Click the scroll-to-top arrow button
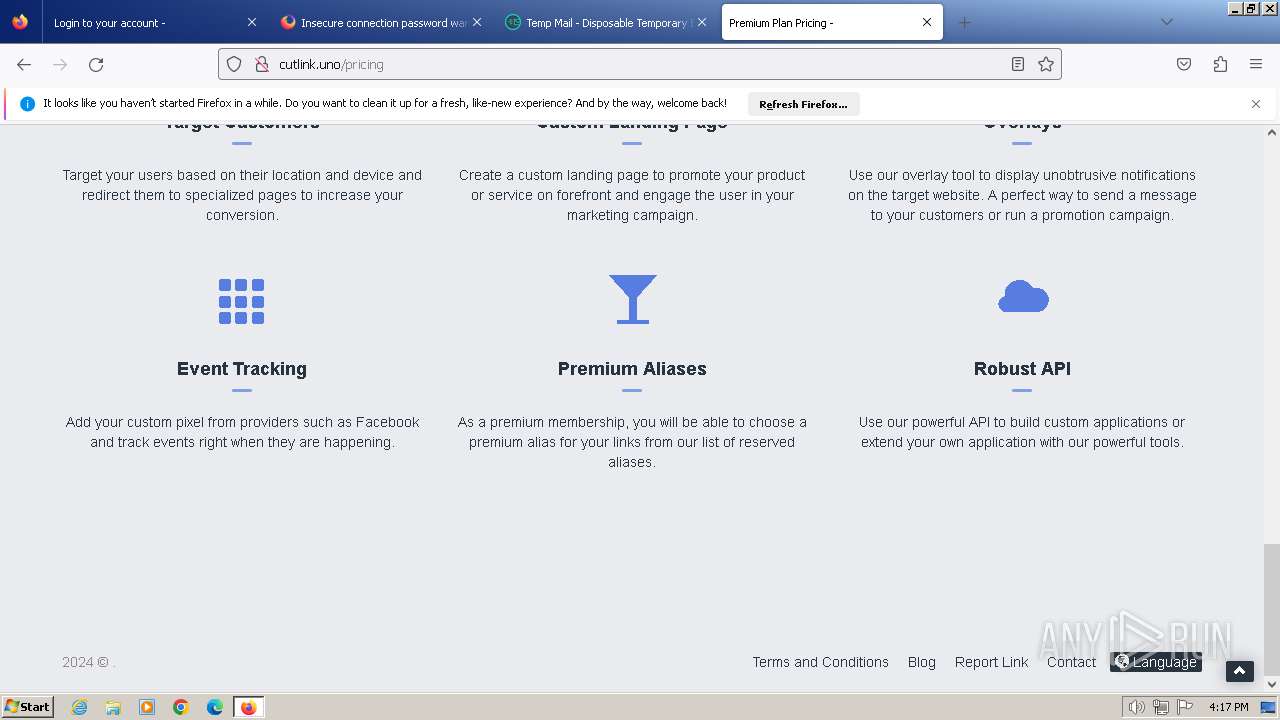The width and height of the screenshot is (1280, 720). coord(1240,672)
